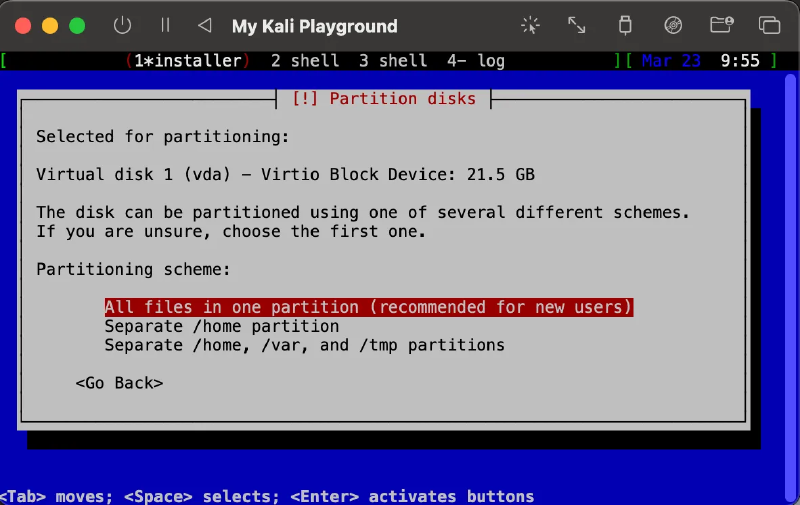Click the green full-screen window button

coord(77,26)
